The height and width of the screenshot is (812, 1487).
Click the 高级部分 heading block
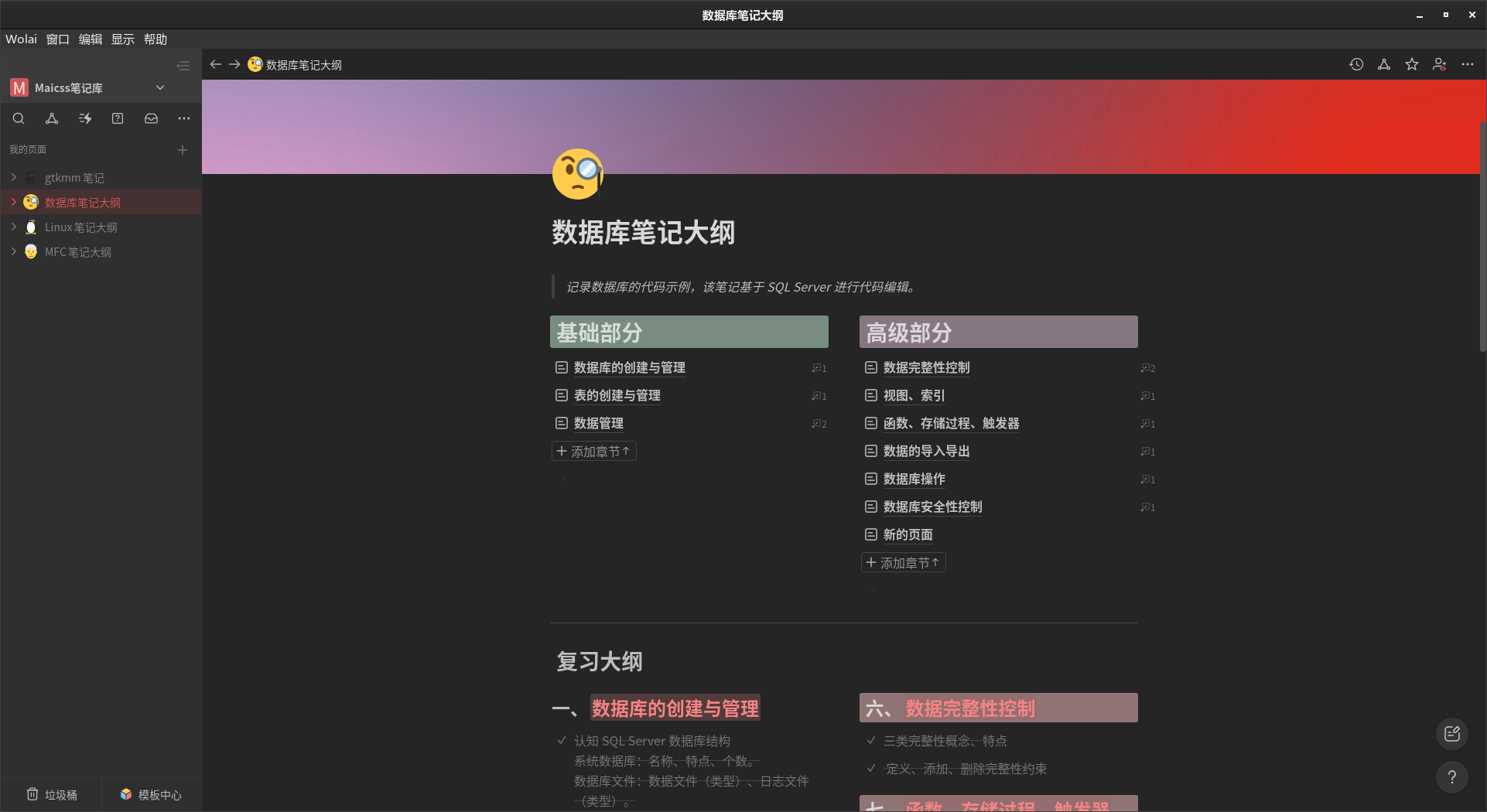click(999, 332)
